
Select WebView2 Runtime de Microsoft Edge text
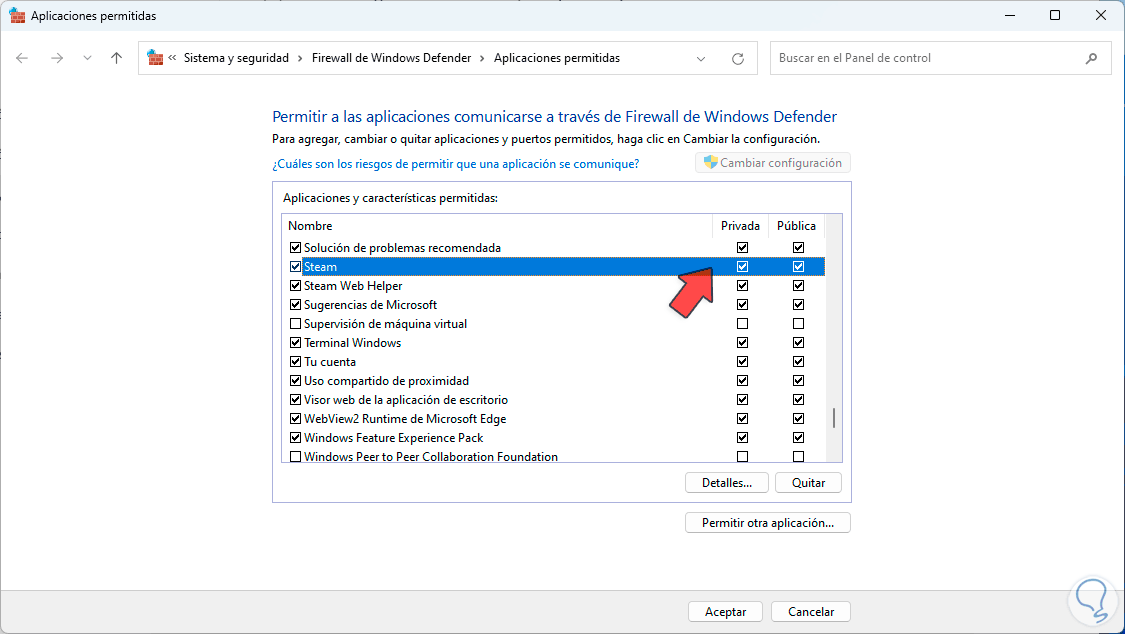(405, 419)
